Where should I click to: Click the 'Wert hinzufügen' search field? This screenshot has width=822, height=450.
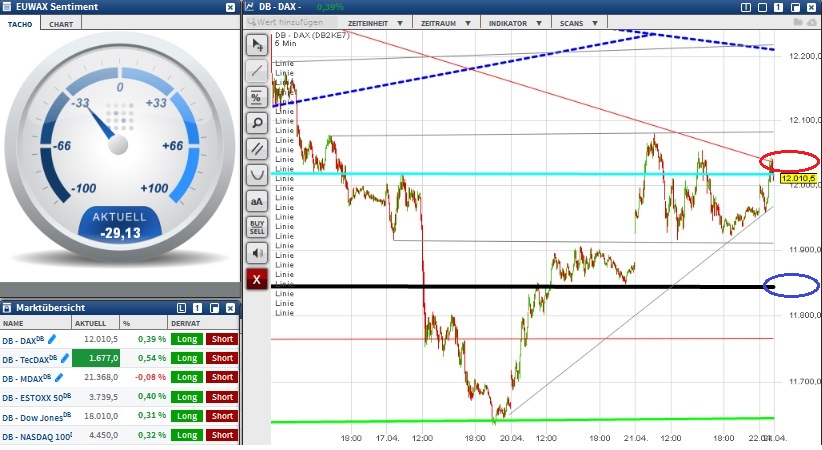click(x=291, y=23)
